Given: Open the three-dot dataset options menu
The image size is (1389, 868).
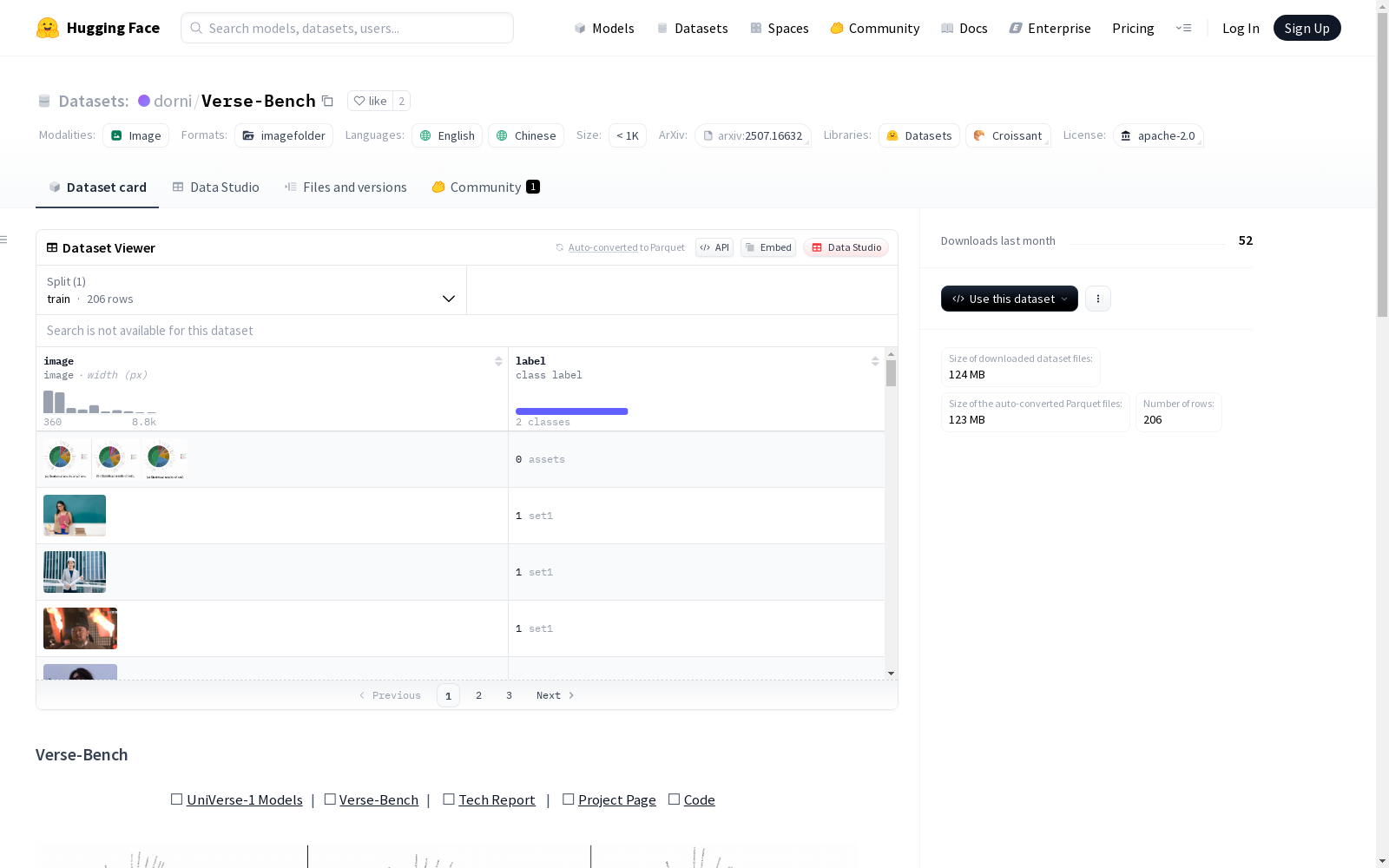Looking at the screenshot, I should point(1098,299).
